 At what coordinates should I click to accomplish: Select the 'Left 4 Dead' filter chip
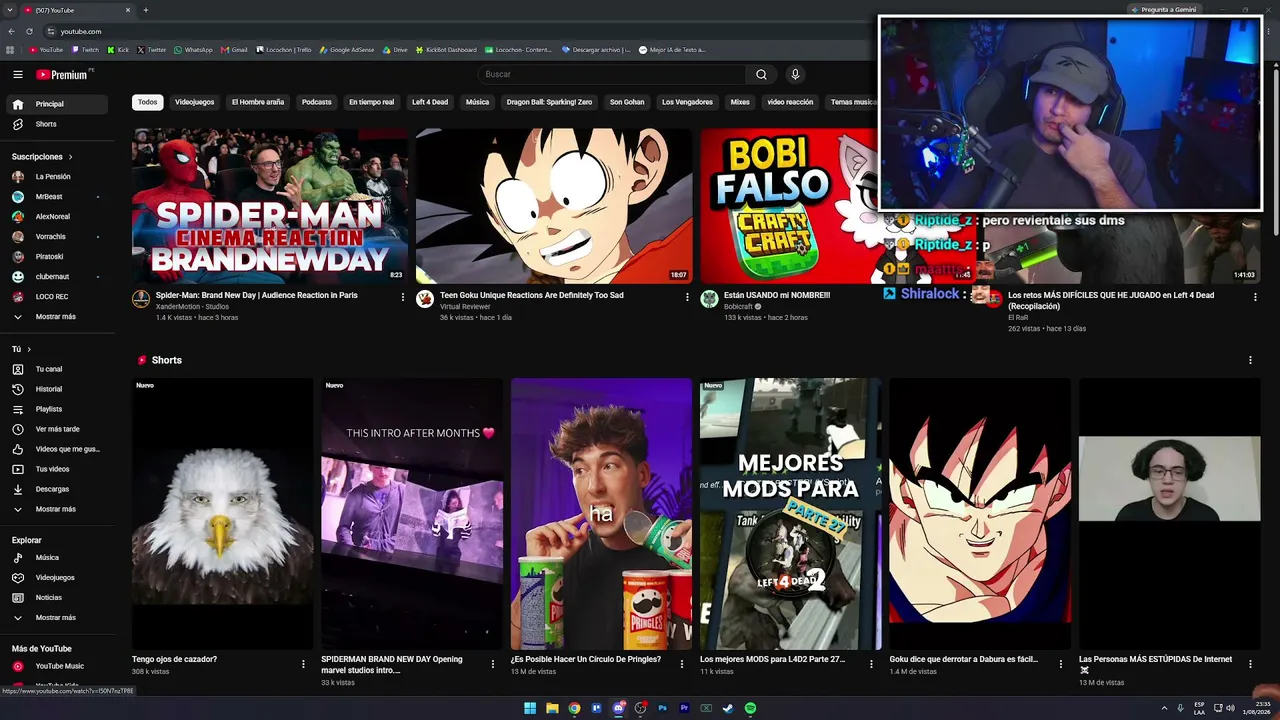coord(430,102)
